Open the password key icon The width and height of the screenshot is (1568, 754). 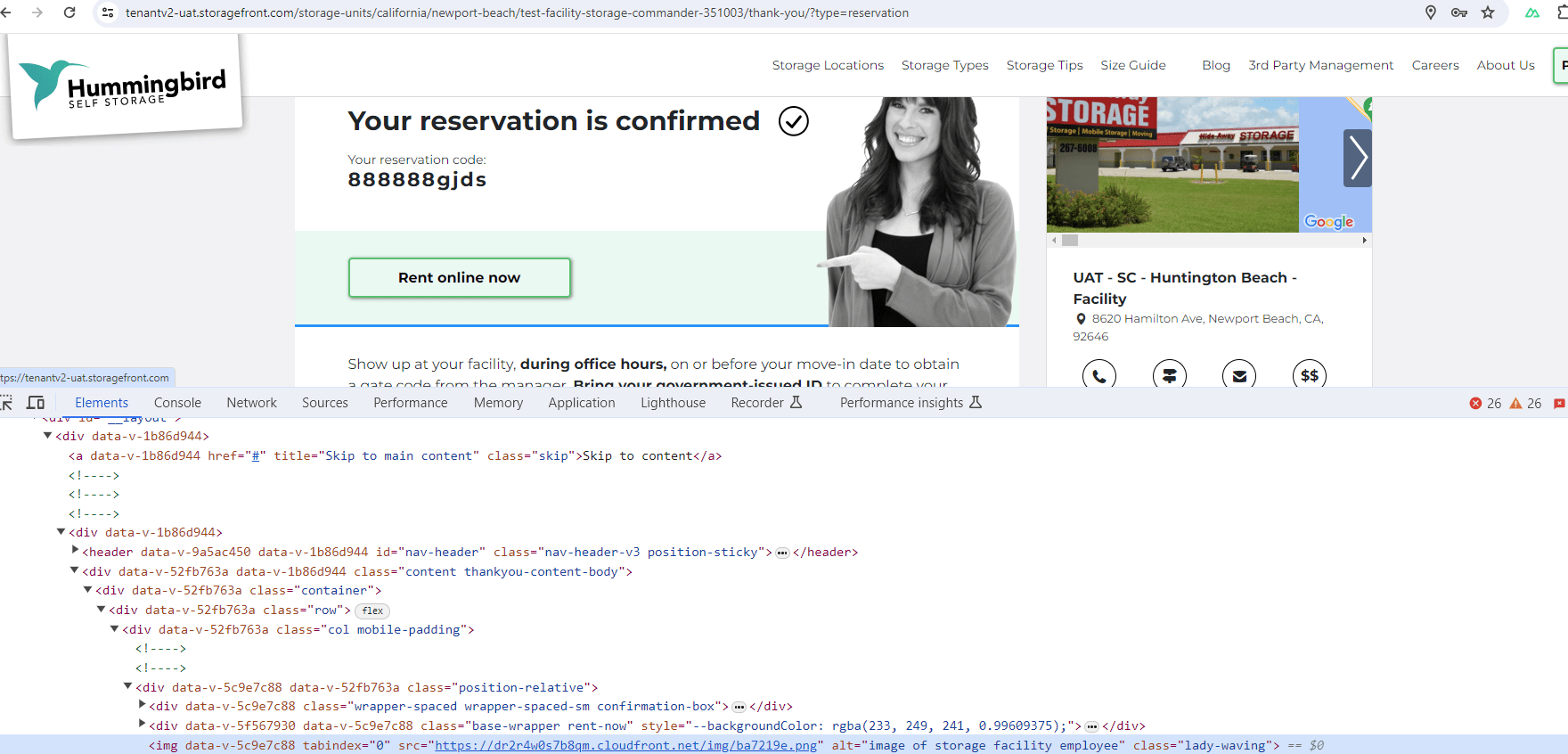tap(1459, 12)
